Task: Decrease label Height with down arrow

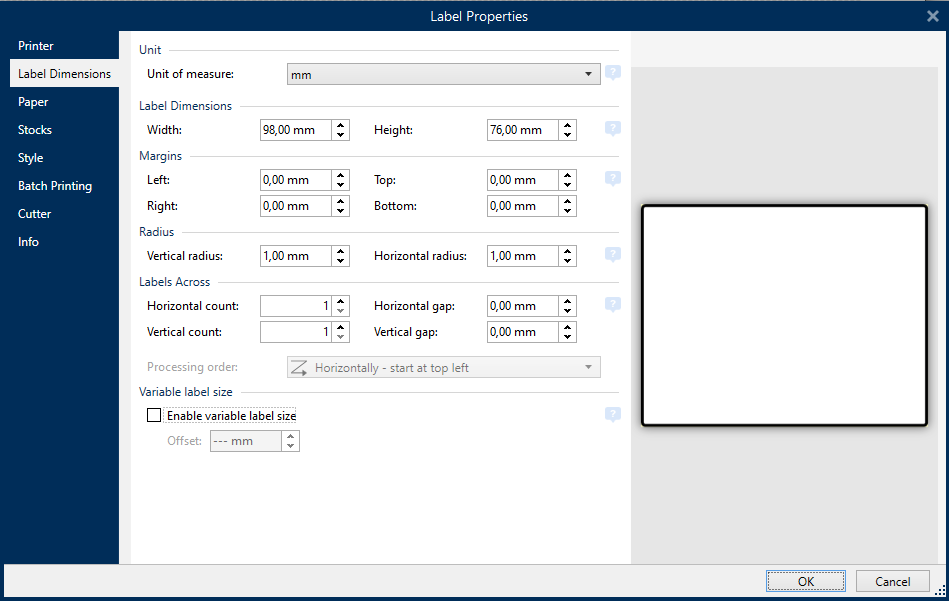Action: pyautogui.click(x=568, y=135)
